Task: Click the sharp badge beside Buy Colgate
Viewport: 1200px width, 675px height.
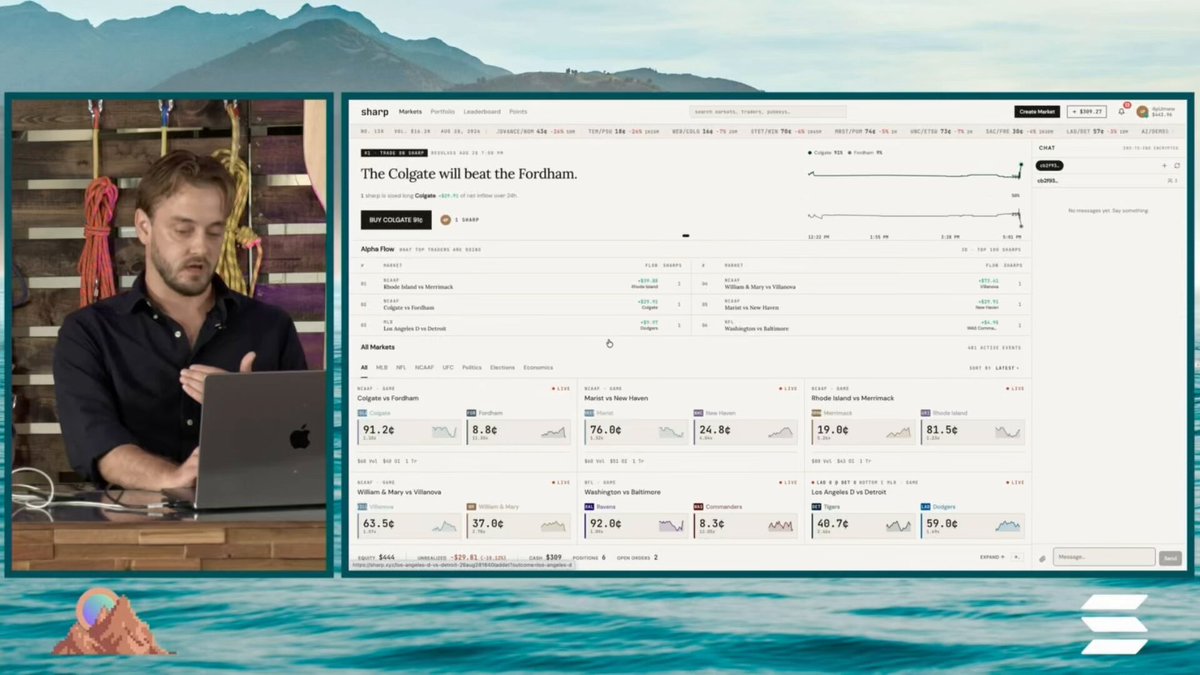Action: click(445, 220)
